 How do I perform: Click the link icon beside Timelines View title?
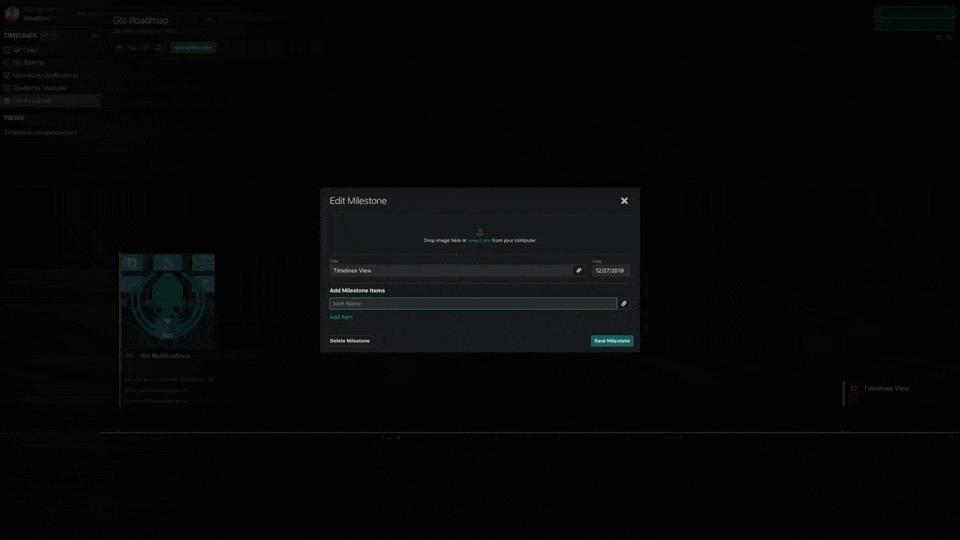point(579,271)
